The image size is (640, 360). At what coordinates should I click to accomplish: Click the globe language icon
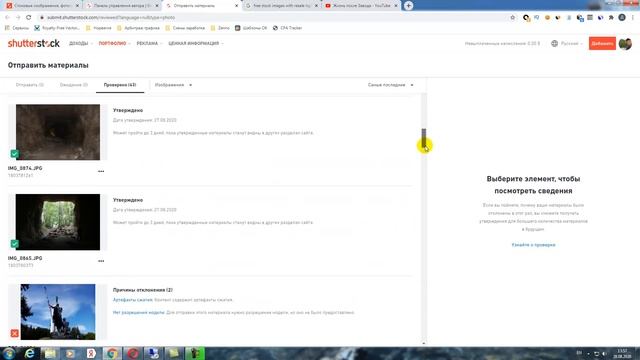pyautogui.click(x=554, y=43)
